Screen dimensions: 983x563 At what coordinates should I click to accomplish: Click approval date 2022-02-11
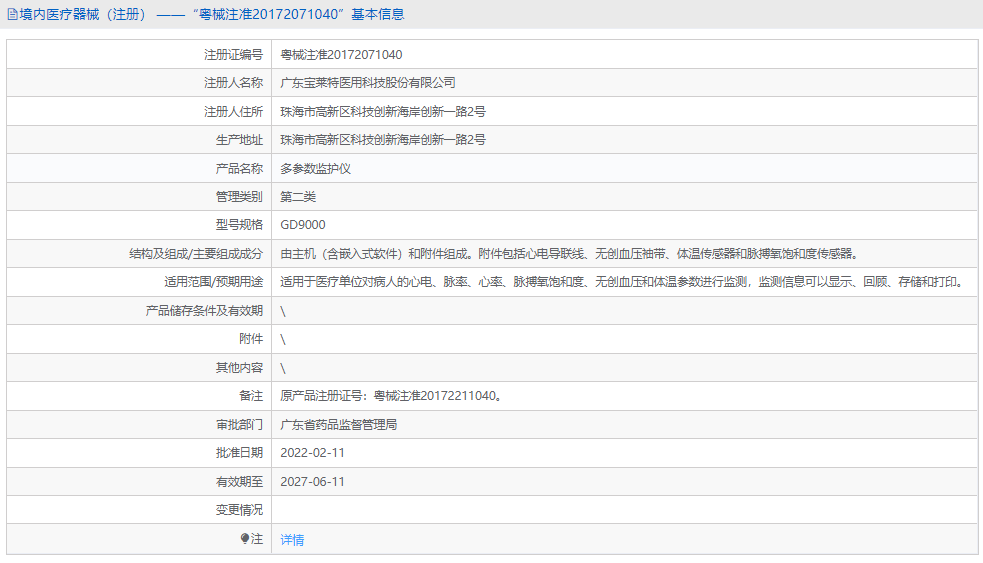pyautogui.click(x=312, y=453)
